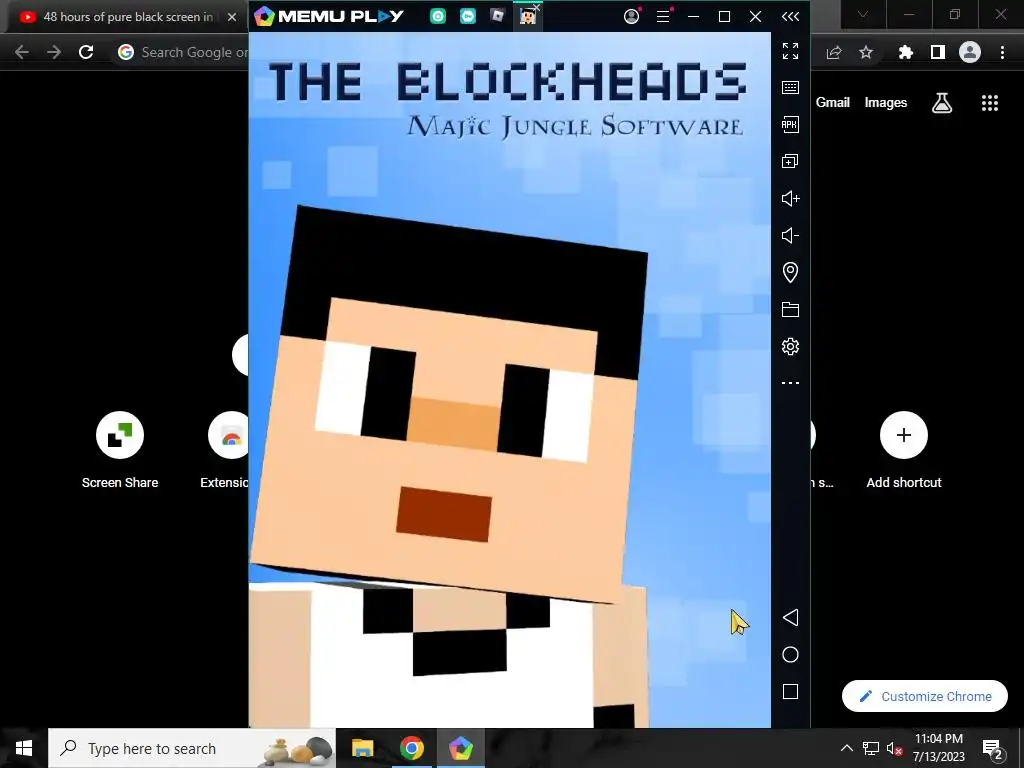Image resolution: width=1024 pixels, height=768 pixels.
Task: Click the muted volume tray icon
Action: (x=895, y=748)
